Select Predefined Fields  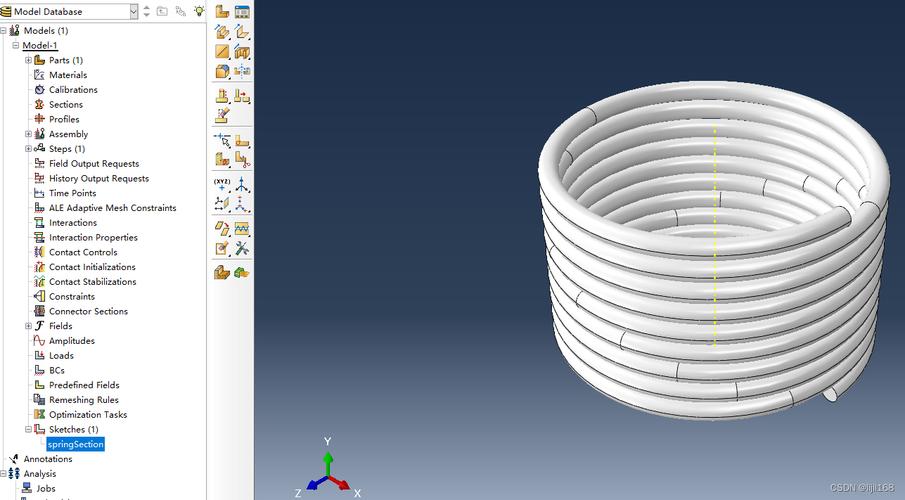click(x=84, y=385)
